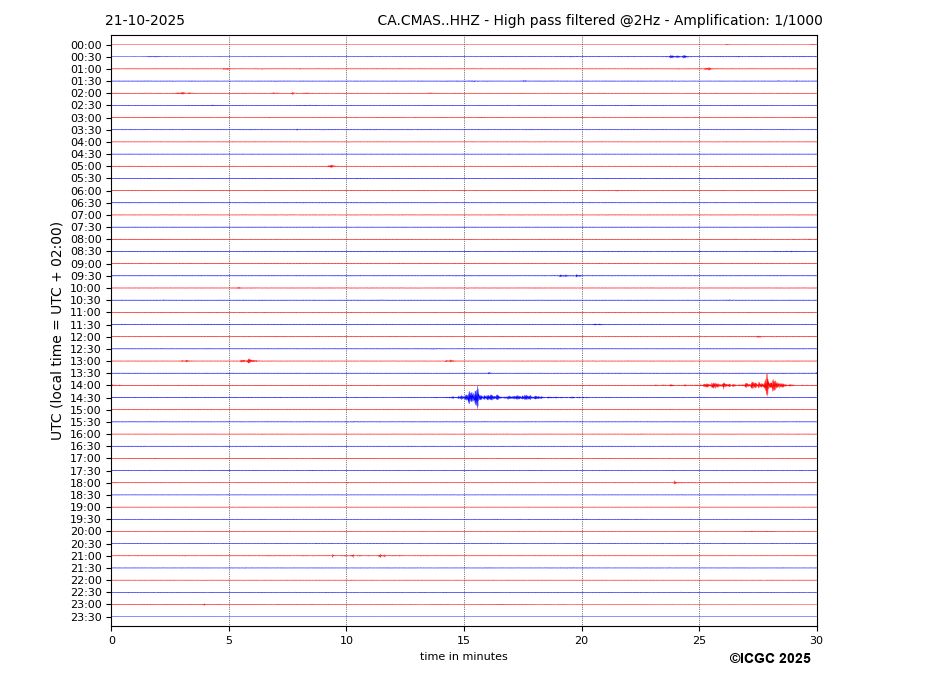927x696 pixels.
Task: Click the 12:00 y-axis label
Action: 85,337
